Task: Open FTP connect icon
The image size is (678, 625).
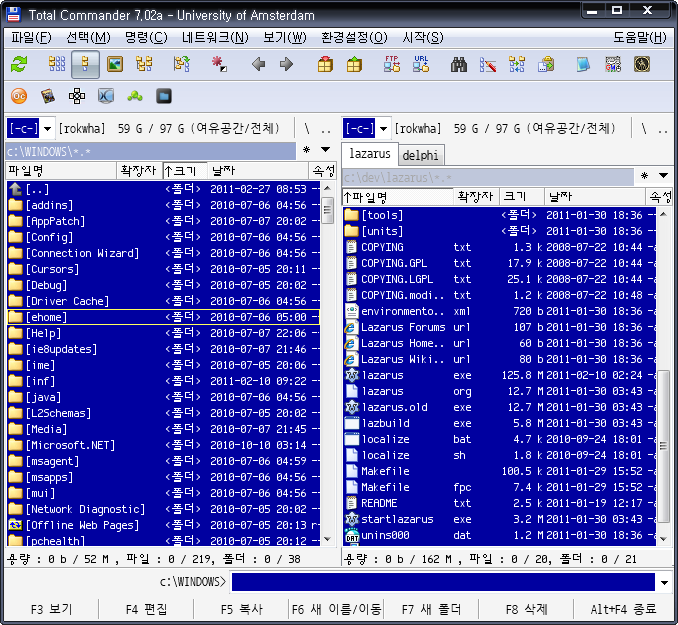Action: [392, 64]
